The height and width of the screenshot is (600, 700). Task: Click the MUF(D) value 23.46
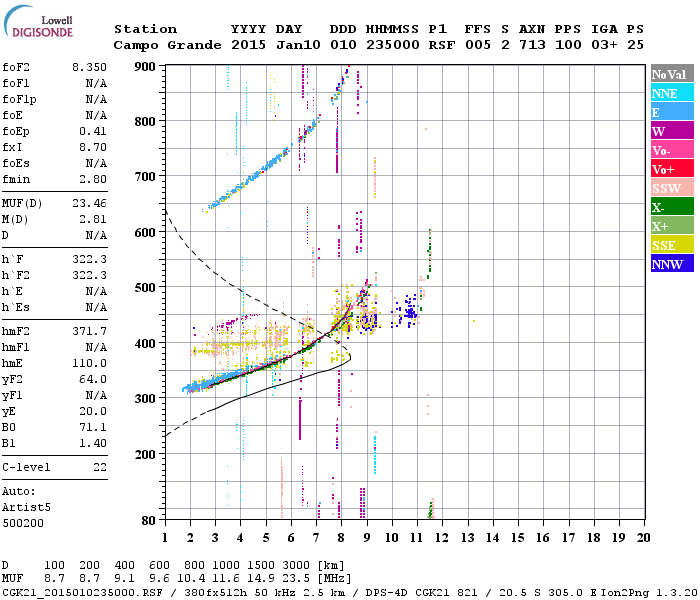(x=89, y=204)
